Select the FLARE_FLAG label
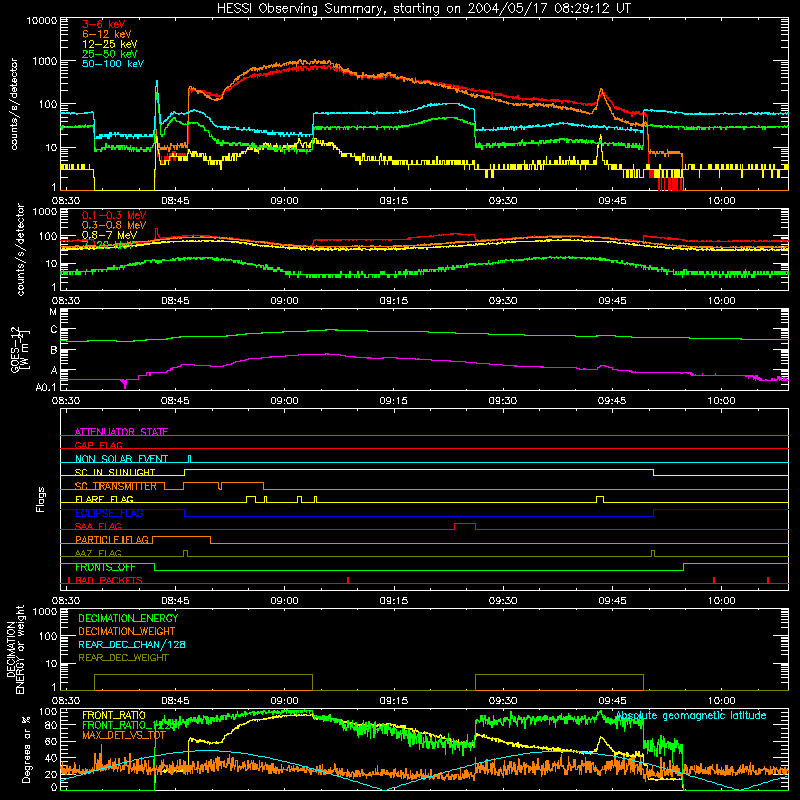 point(104,499)
